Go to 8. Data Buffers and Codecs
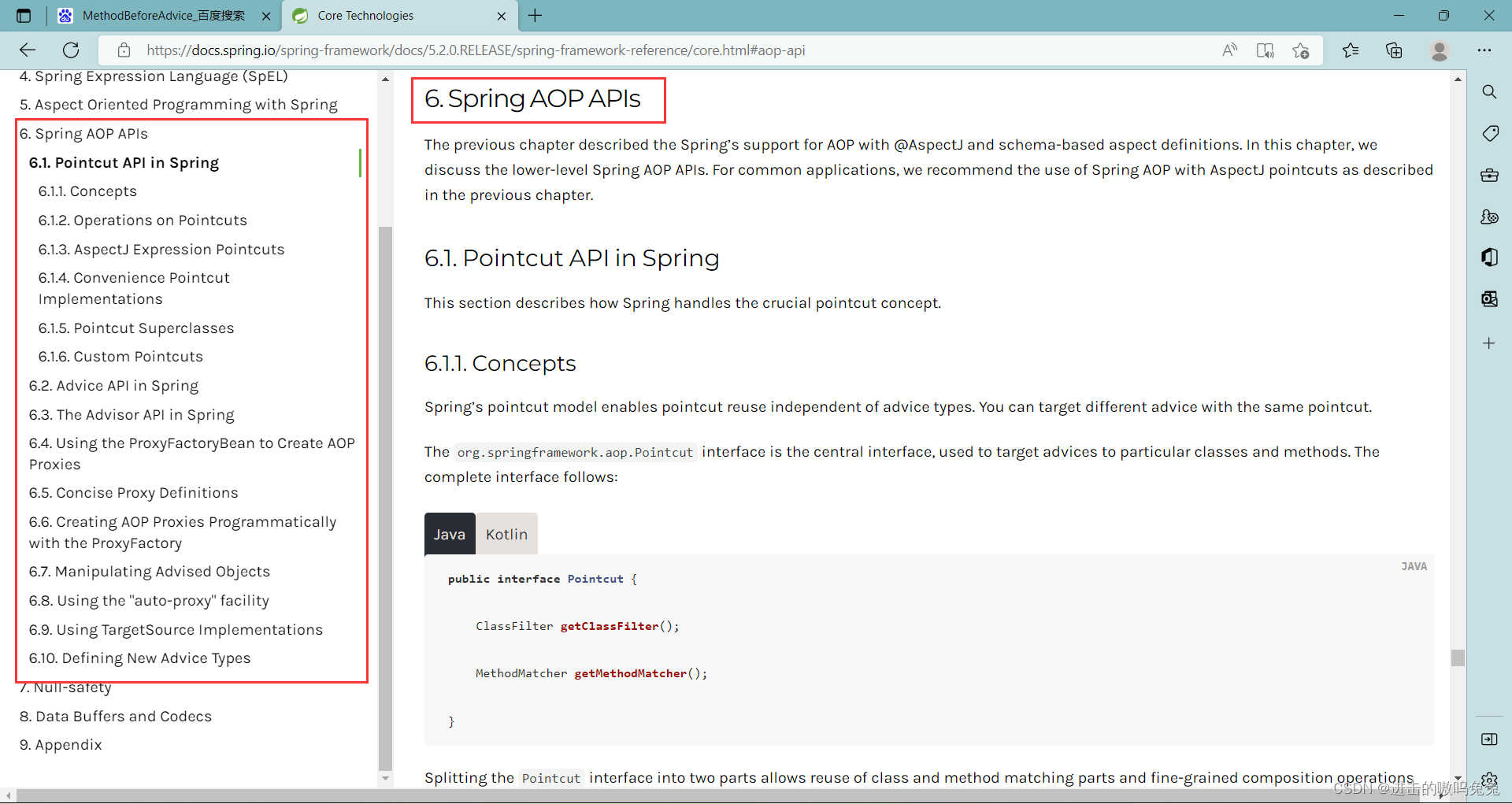 tap(116, 717)
